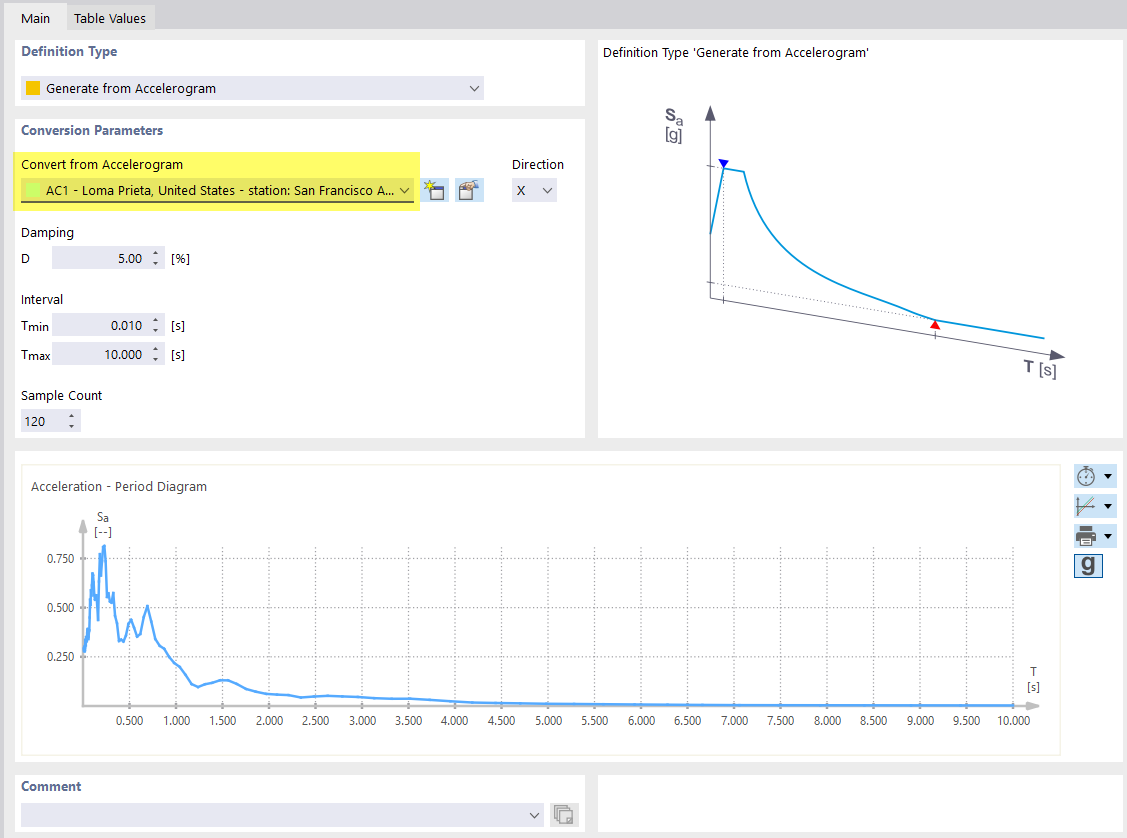Image resolution: width=1127 pixels, height=838 pixels.
Task: Toggle the g units display button
Action: [1088, 565]
